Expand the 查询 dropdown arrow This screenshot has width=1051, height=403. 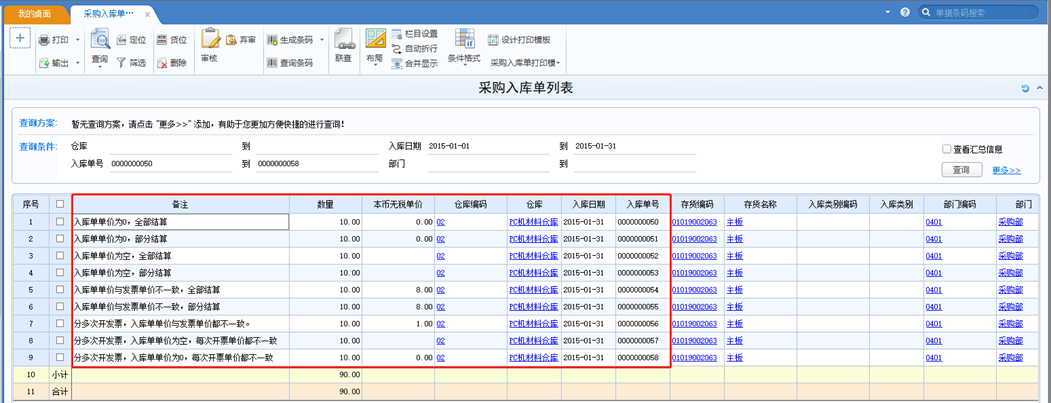(100, 68)
